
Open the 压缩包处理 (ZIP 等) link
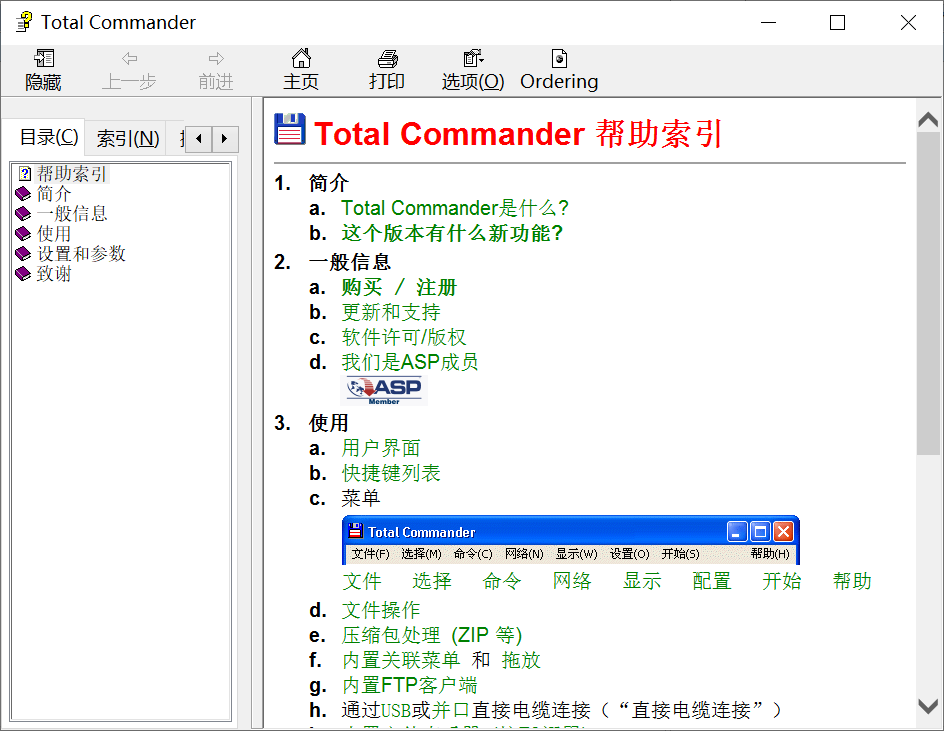tap(432, 635)
